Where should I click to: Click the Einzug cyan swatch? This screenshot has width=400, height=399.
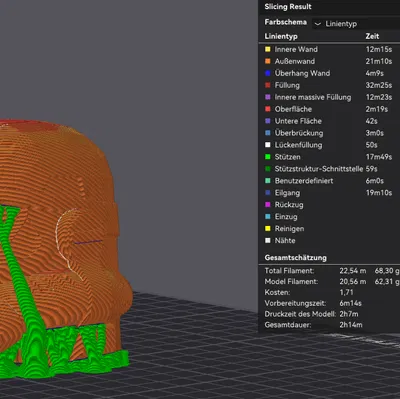pyautogui.click(x=268, y=217)
